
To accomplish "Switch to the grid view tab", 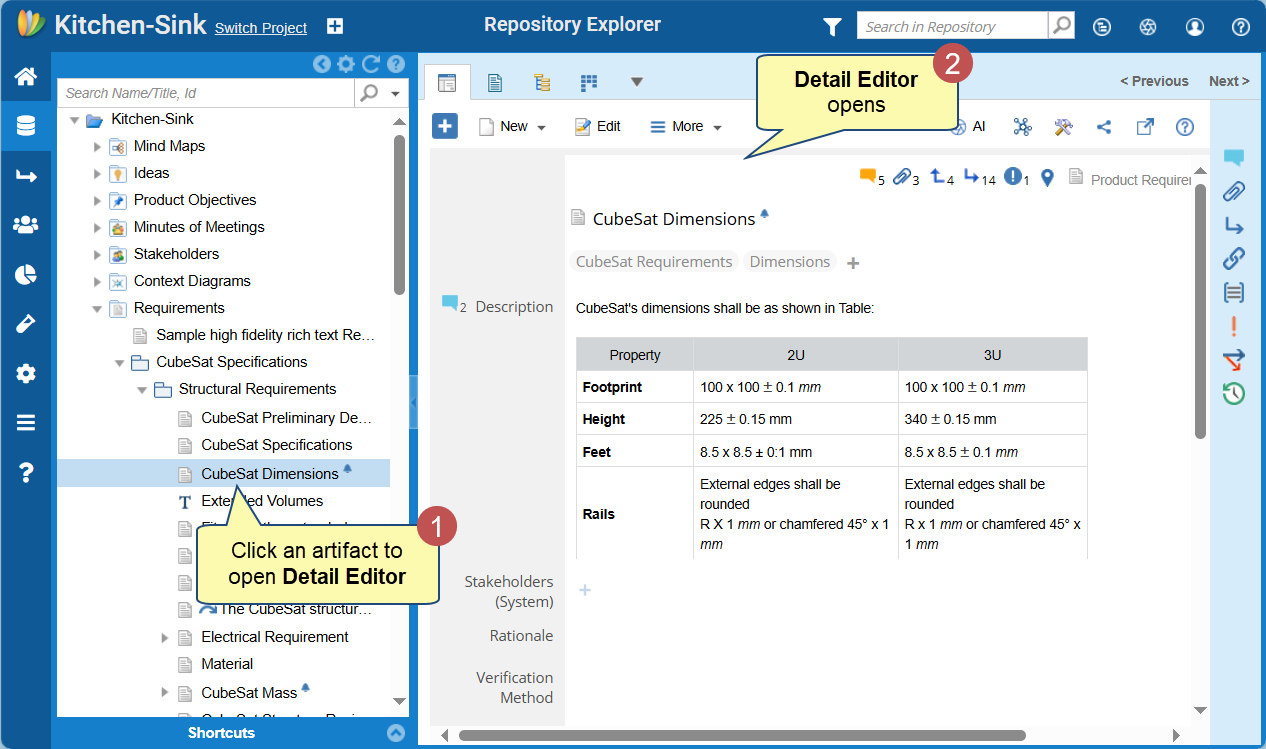I will point(589,82).
